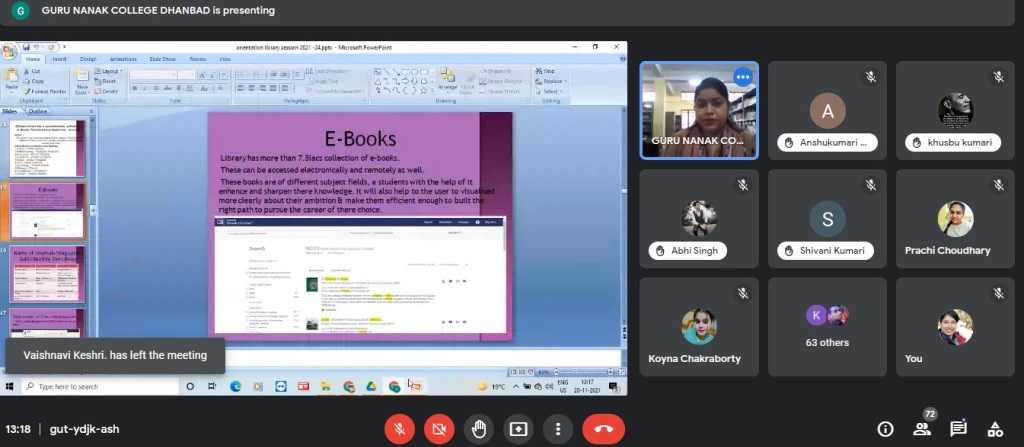
Task: Click Delete in the Slides group
Action: point(106,91)
